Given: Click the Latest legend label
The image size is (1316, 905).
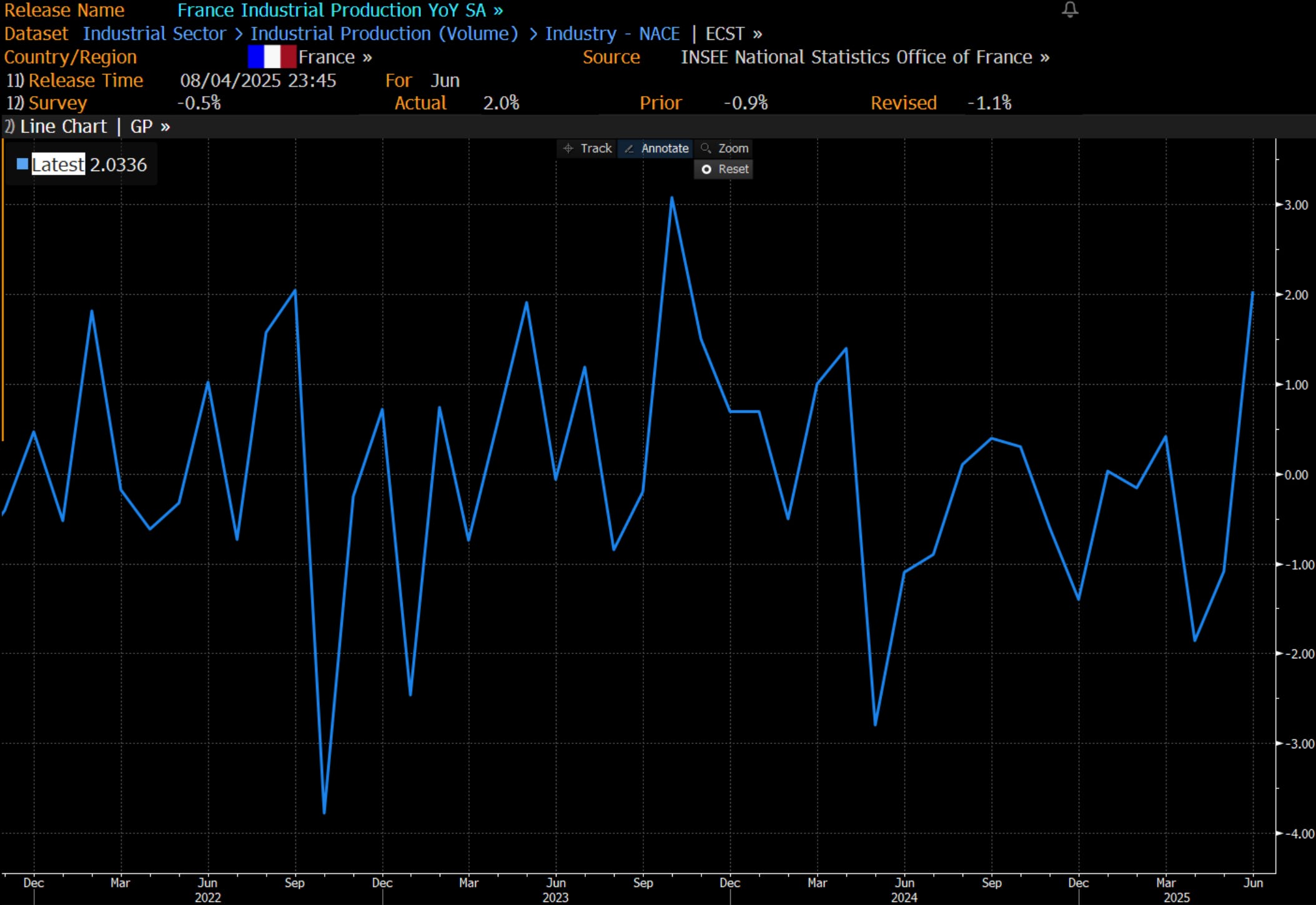Looking at the screenshot, I should [58, 164].
